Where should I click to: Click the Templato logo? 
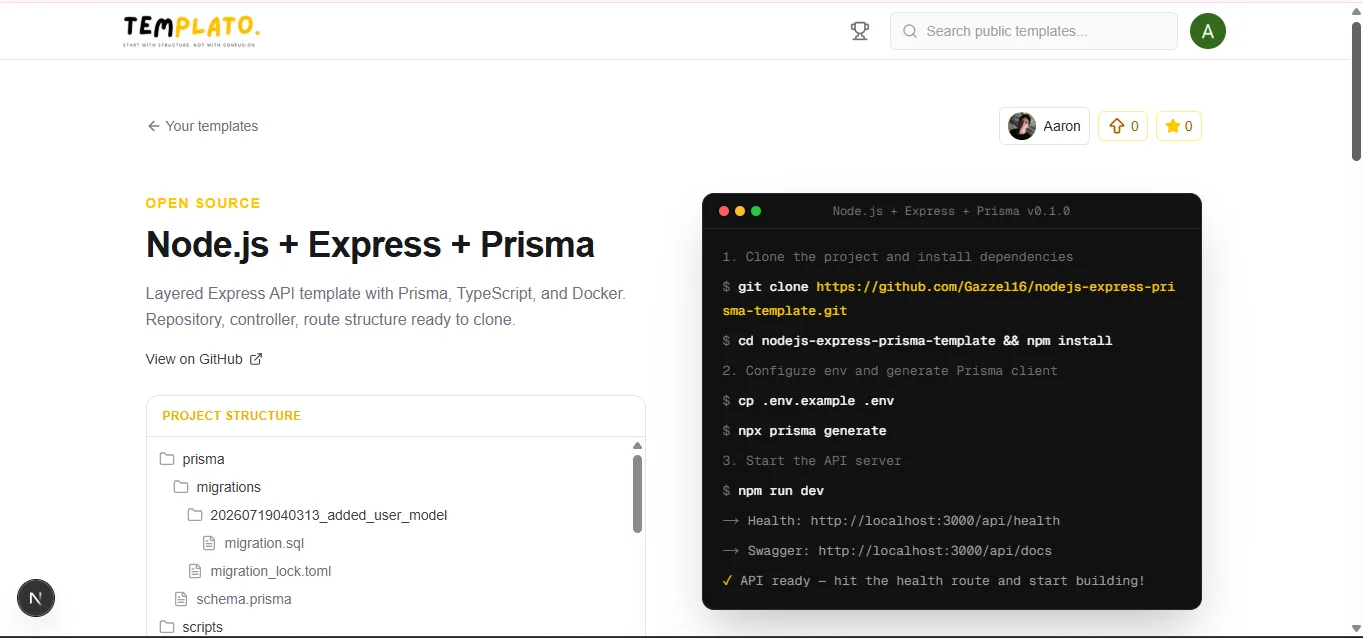pyautogui.click(x=191, y=31)
